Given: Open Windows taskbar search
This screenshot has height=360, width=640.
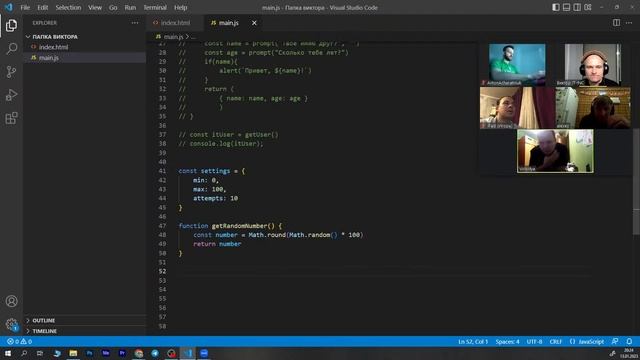Looking at the screenshot, I should coord(24,353).
